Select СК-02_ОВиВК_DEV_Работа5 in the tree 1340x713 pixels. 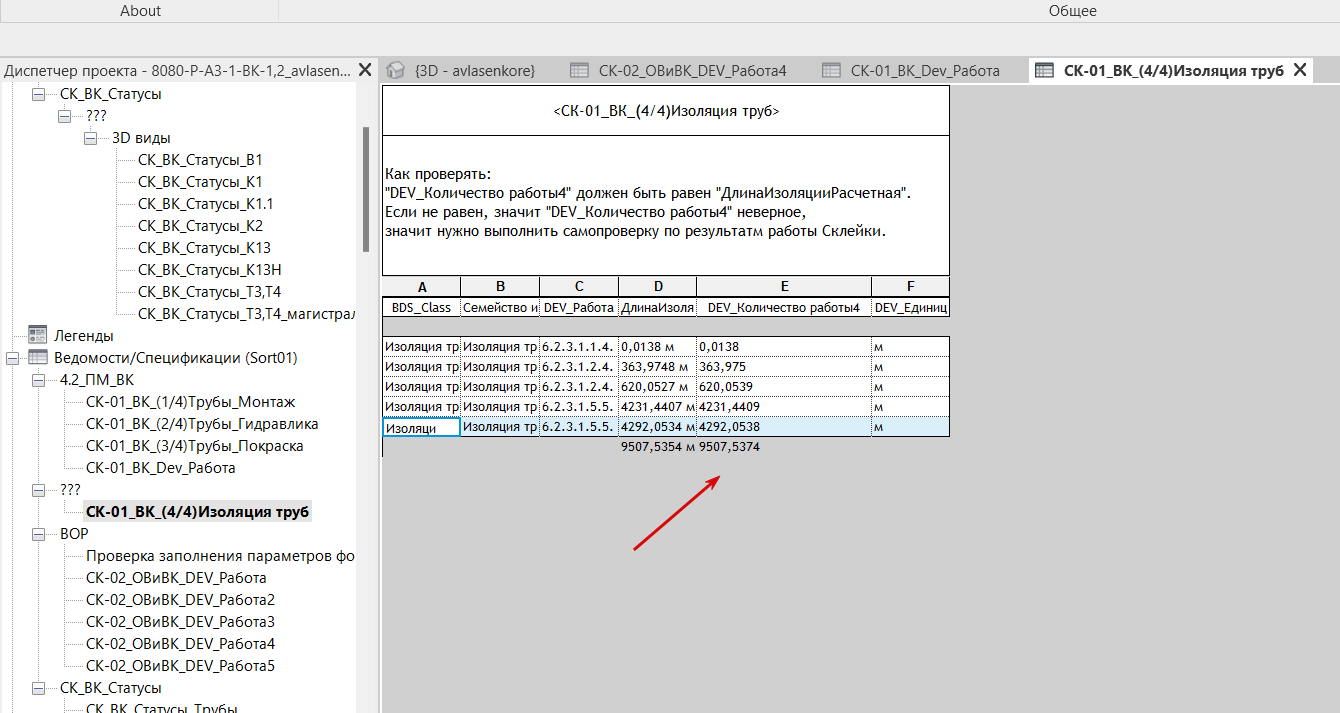(180, 666)
